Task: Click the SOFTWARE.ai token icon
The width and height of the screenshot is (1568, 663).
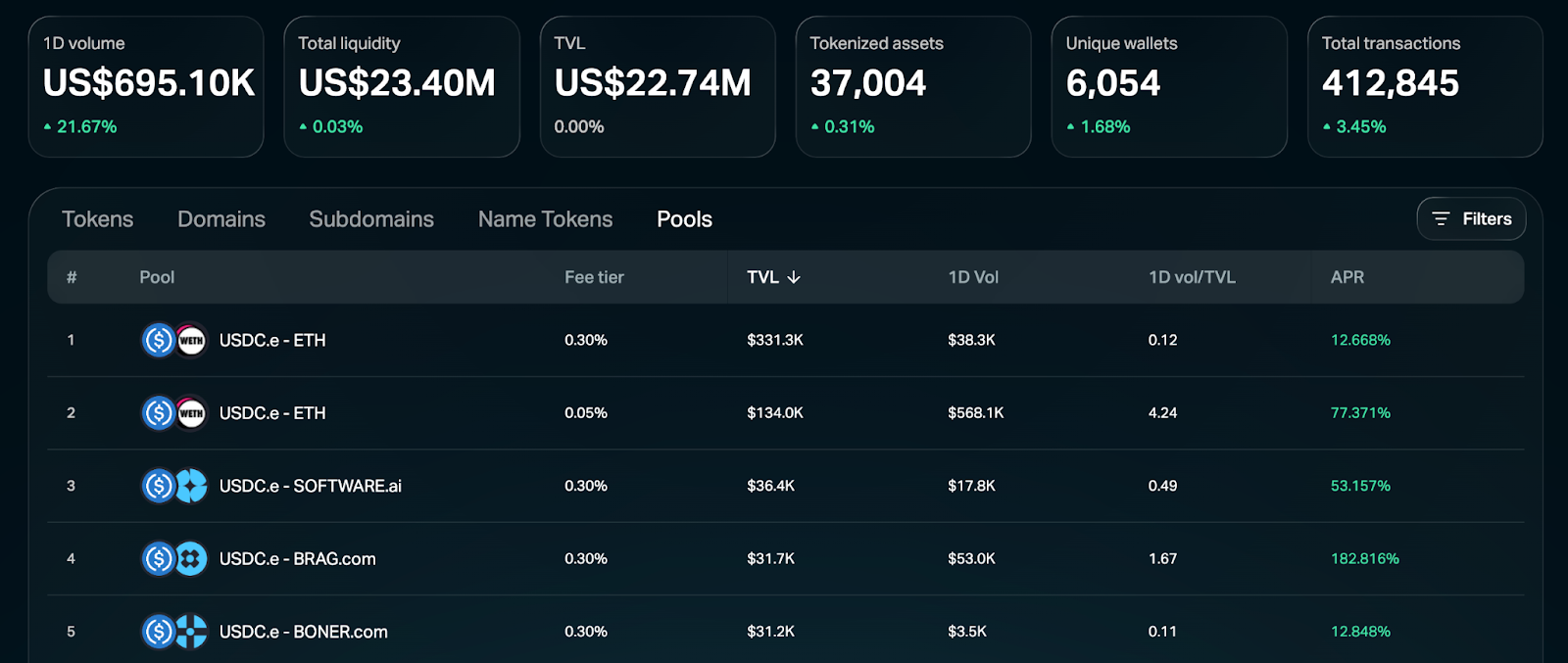Action: [x=192, y=486]
